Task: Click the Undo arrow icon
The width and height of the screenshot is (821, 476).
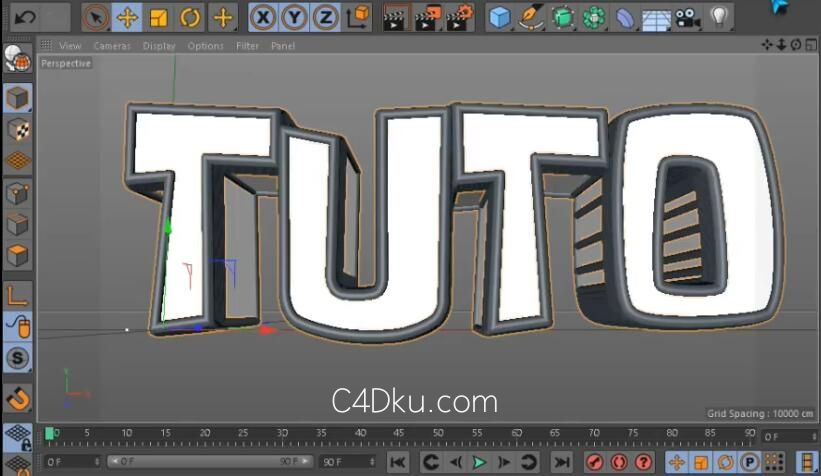Action: click(24, 17)
